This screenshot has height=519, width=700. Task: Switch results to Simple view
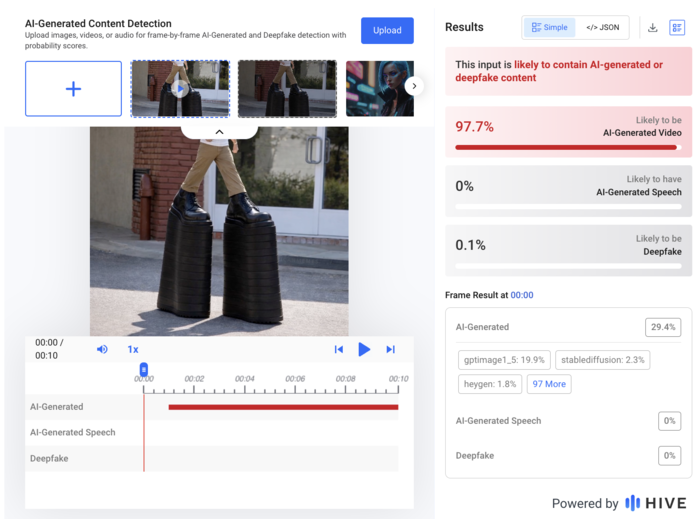coord(550,27)
